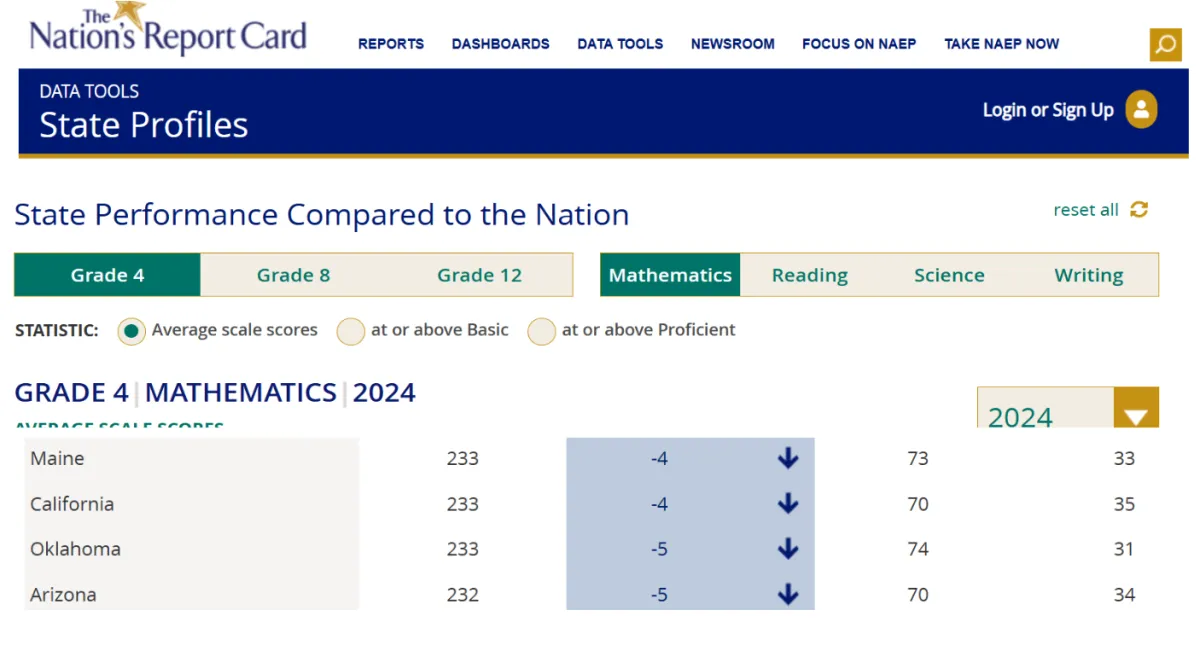Click the Maine state row name
Viewport: 1200px width, 645px height.
coord(57,459)
